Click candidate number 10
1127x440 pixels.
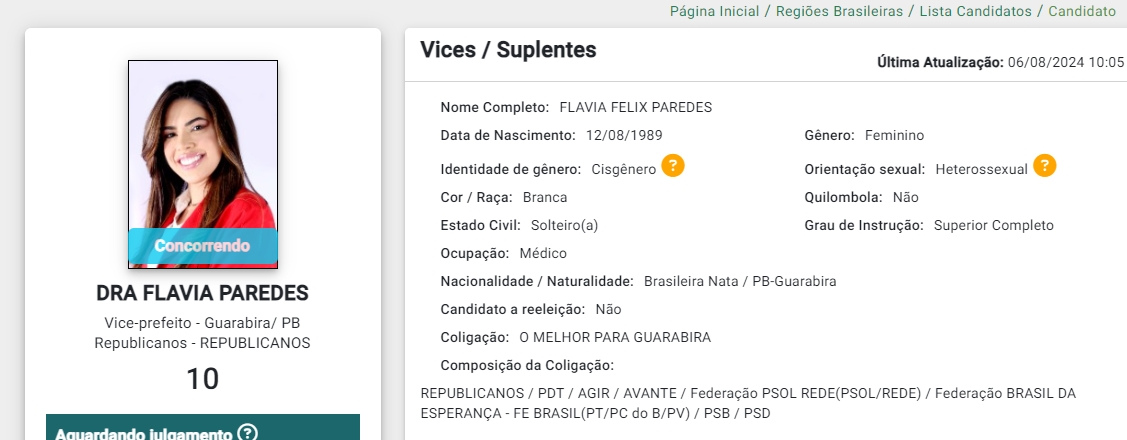pyautogui.click(x=203, y=379)
